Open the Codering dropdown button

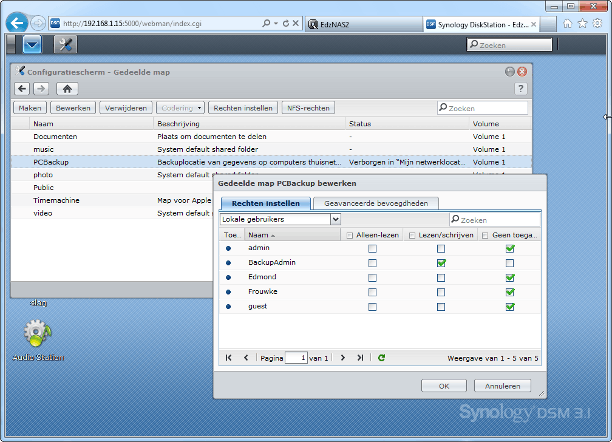[180, 108]
